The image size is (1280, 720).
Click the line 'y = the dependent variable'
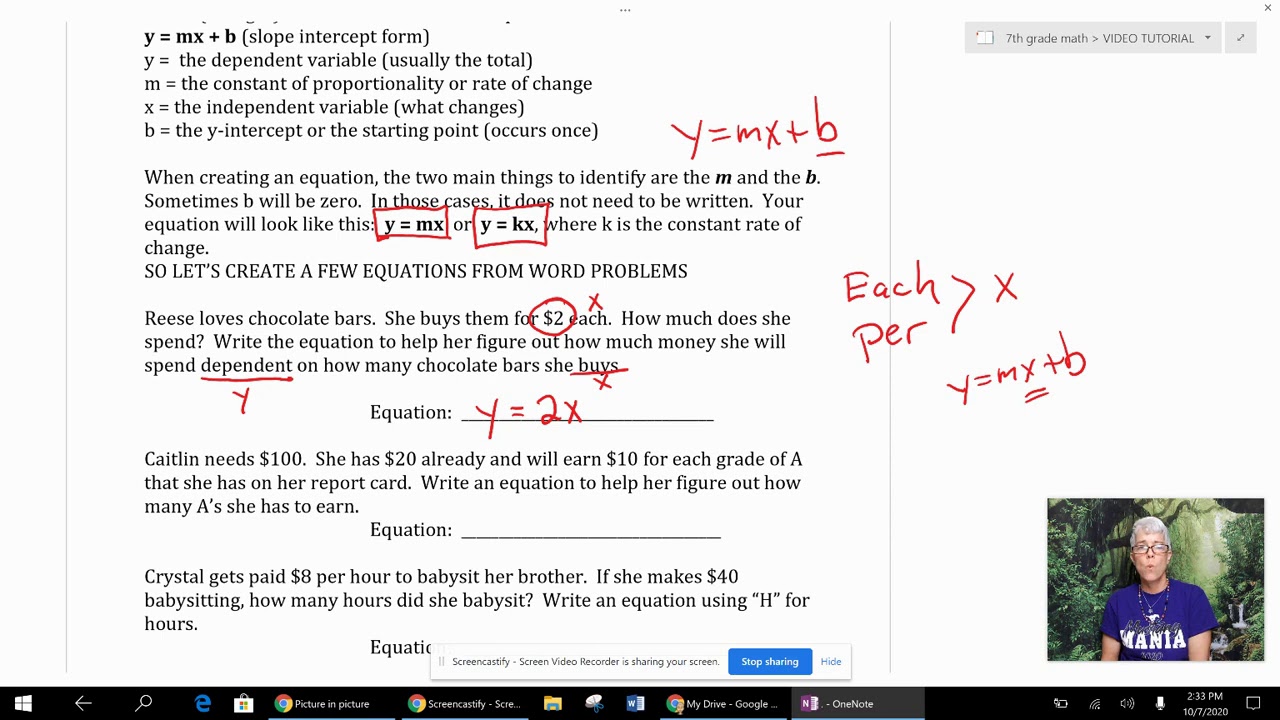point(338,60)
